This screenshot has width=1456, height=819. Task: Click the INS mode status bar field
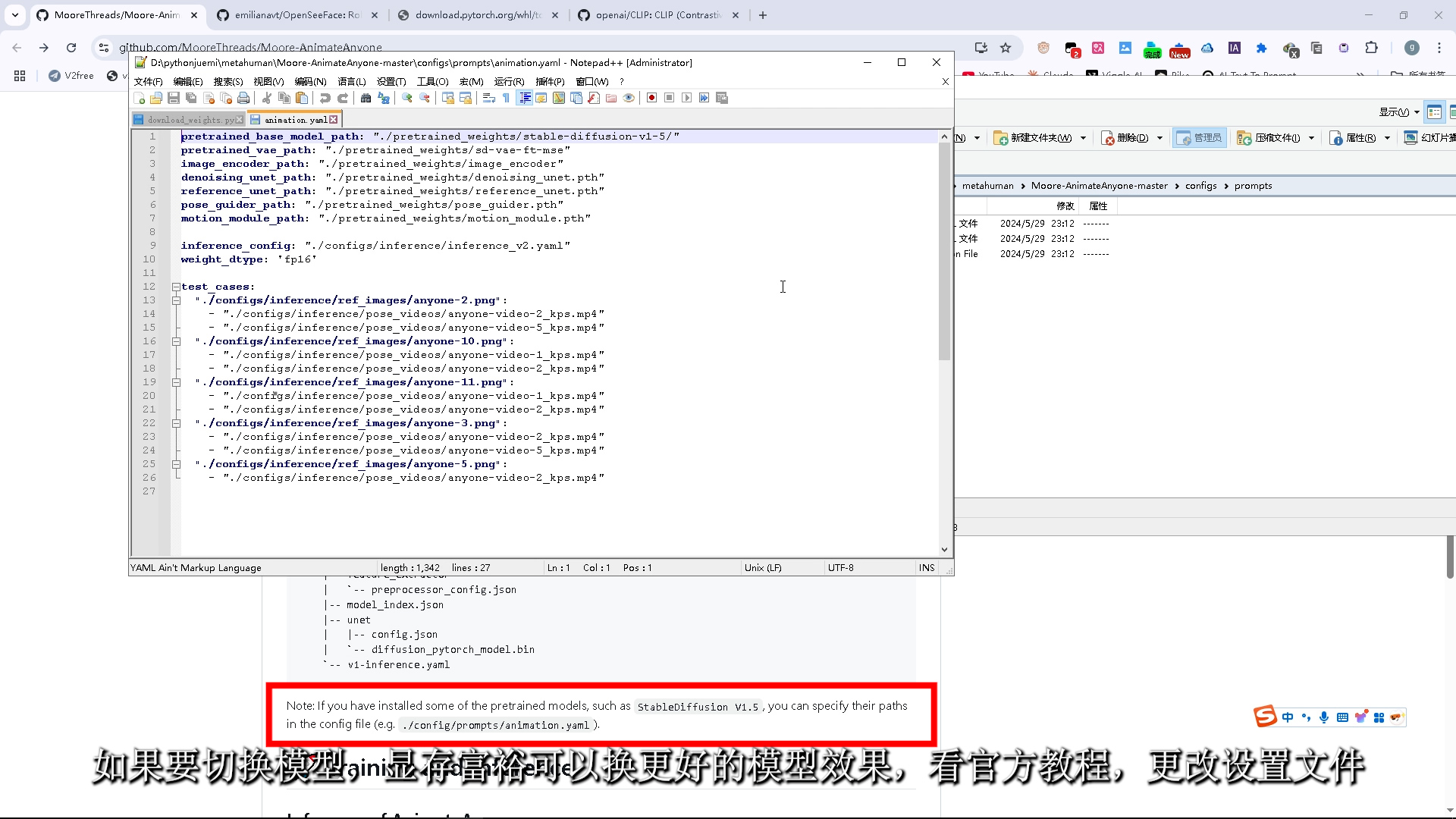point(927,568)
